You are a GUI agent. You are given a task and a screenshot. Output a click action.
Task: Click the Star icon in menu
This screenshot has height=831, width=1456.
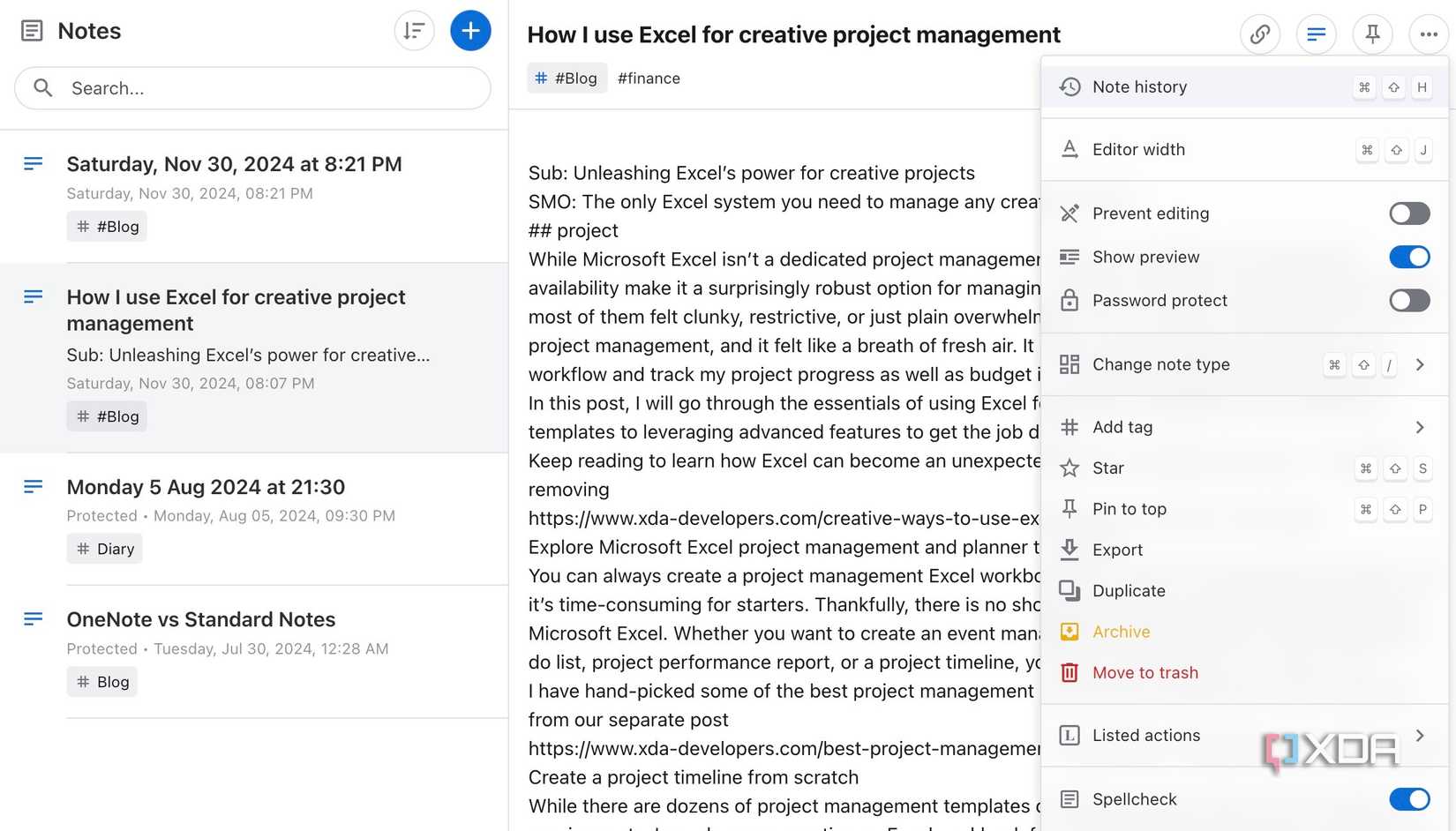[x=1069, y=468]
